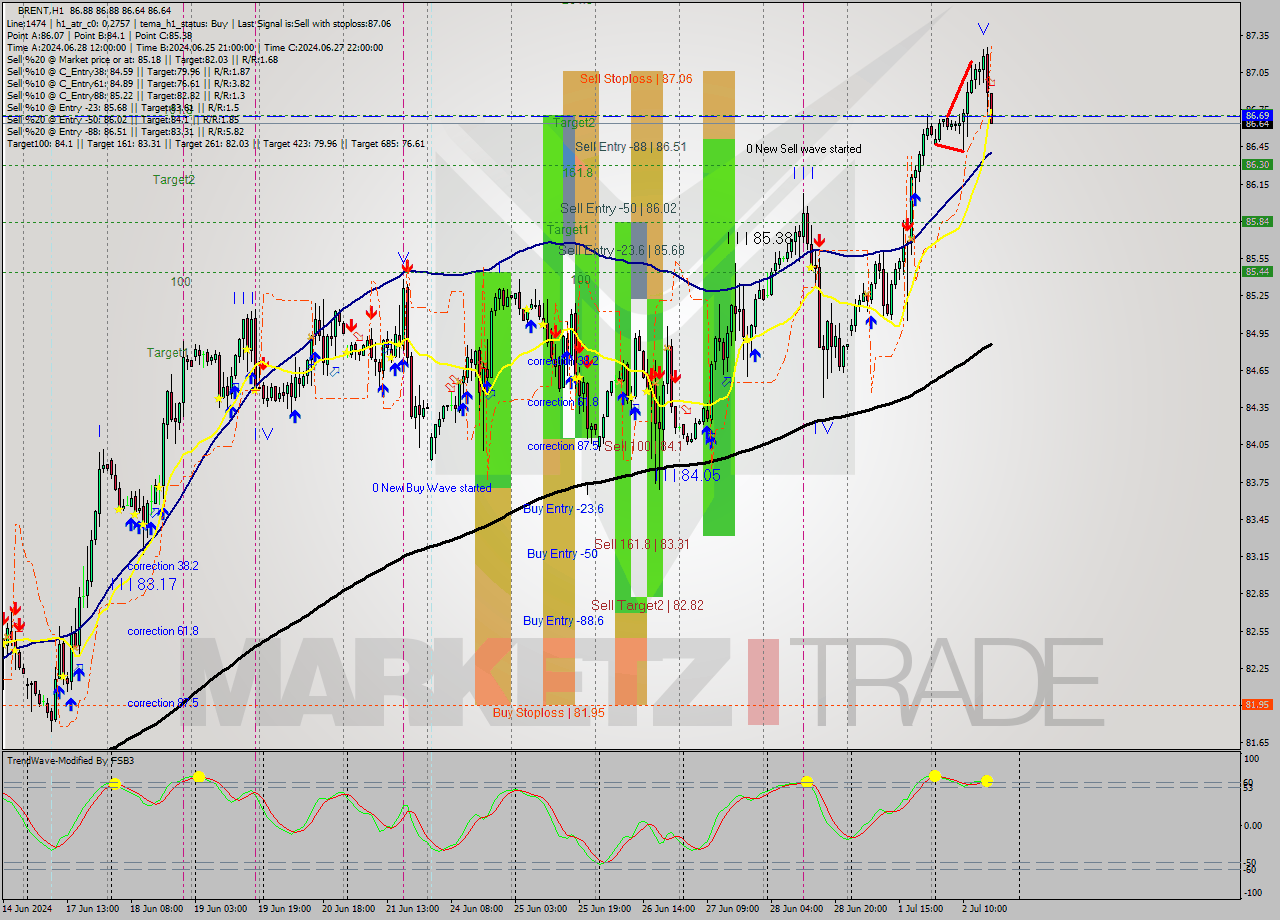Click the '28 Jun 04:00' time label
The width and height of the screenshot is (1280, 920).
pyautogui.click(x=796, y=909)
